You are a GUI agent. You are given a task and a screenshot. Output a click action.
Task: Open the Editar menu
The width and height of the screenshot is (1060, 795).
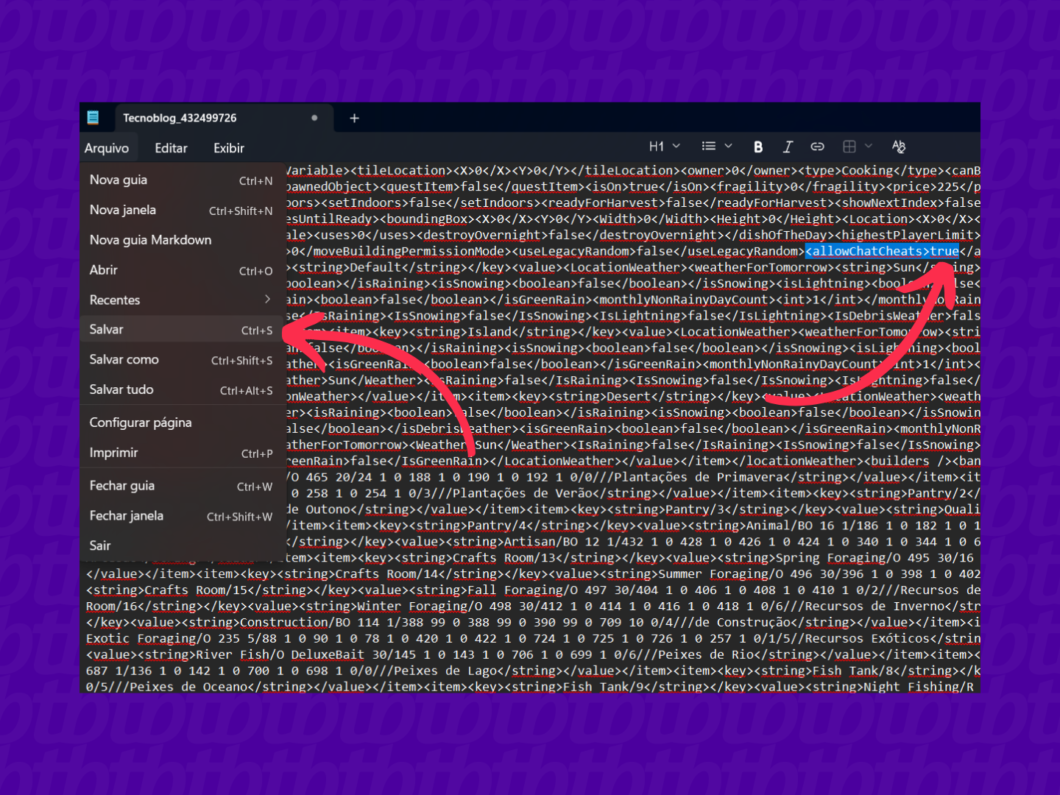pyautogui.click(x=171, y=148)
